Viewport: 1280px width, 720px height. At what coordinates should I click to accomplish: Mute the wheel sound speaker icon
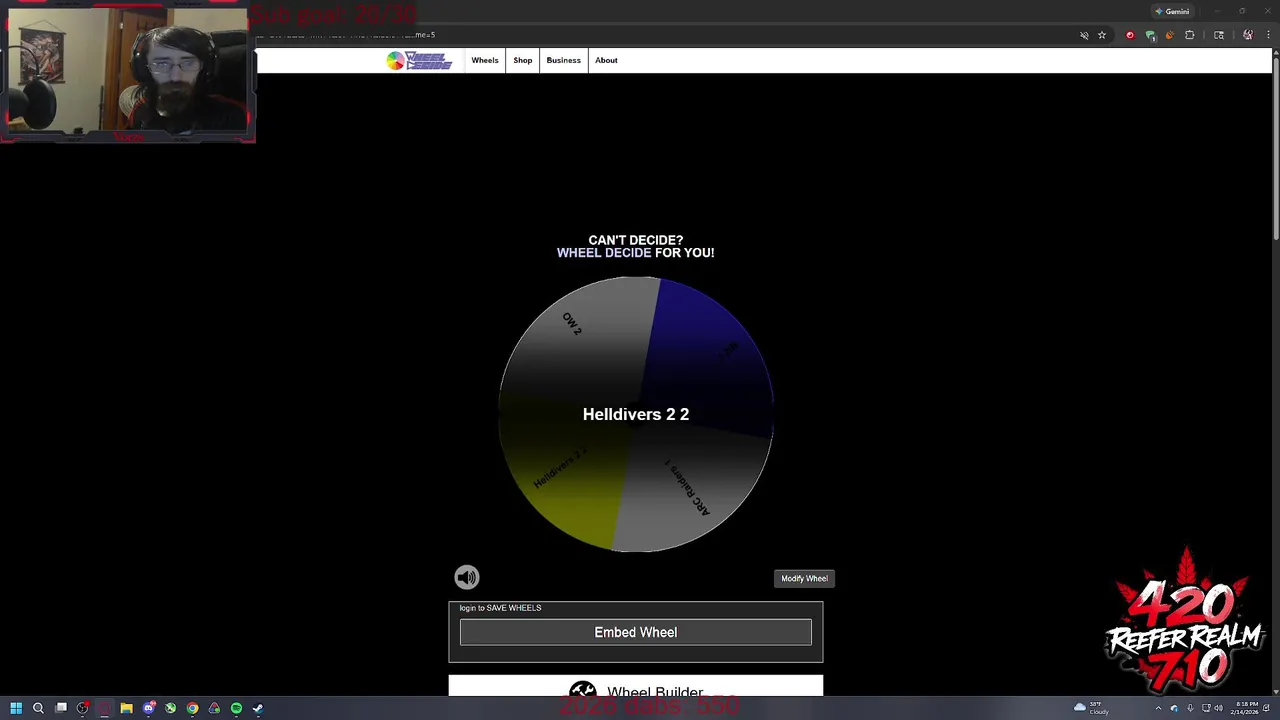tap(467, 577)
